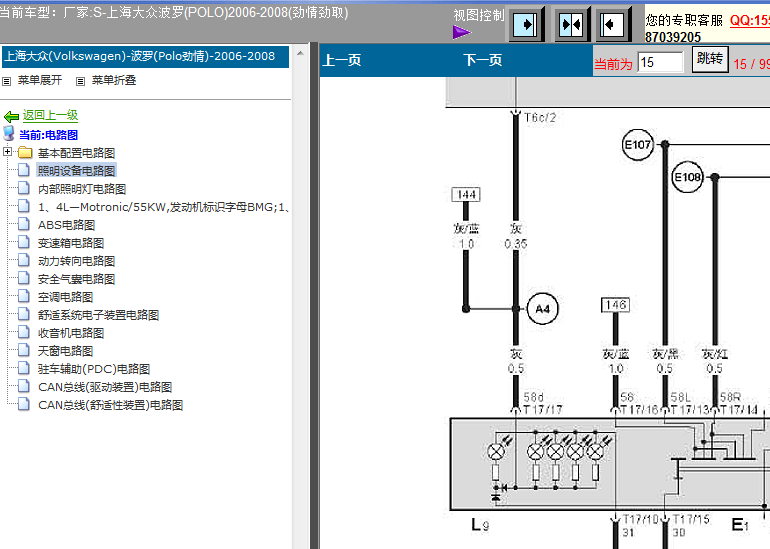Collapse all menus with 菜单折叠

click(114, 80)
